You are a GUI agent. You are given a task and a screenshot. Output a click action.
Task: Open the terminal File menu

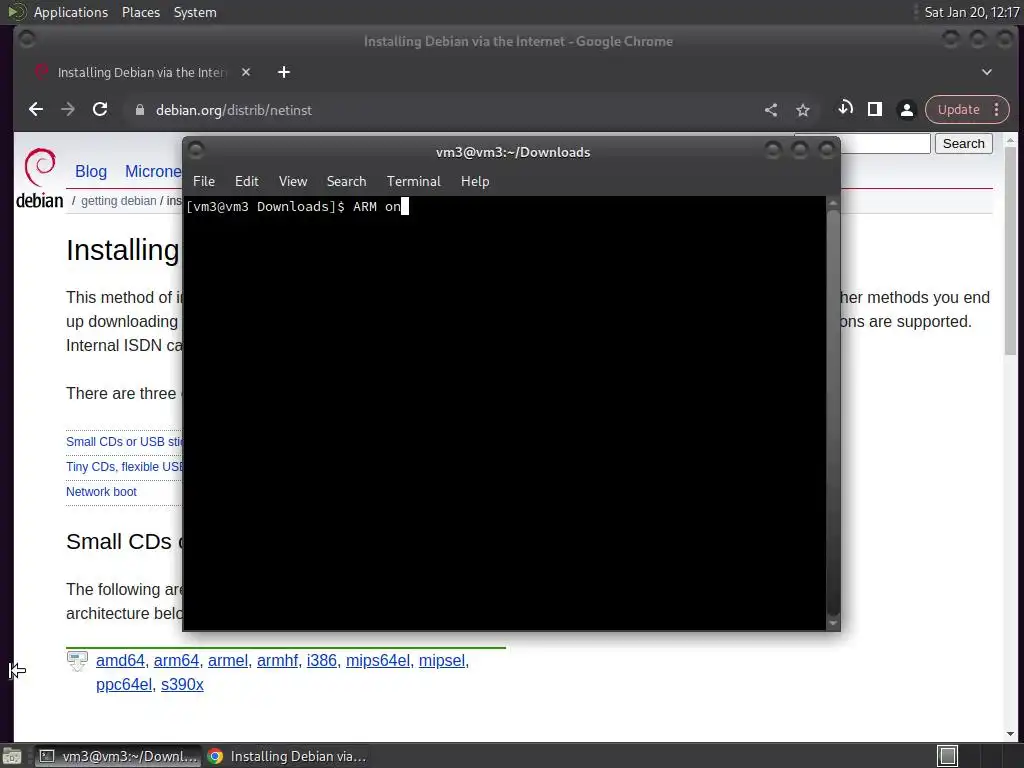click(x=204, y=182)
